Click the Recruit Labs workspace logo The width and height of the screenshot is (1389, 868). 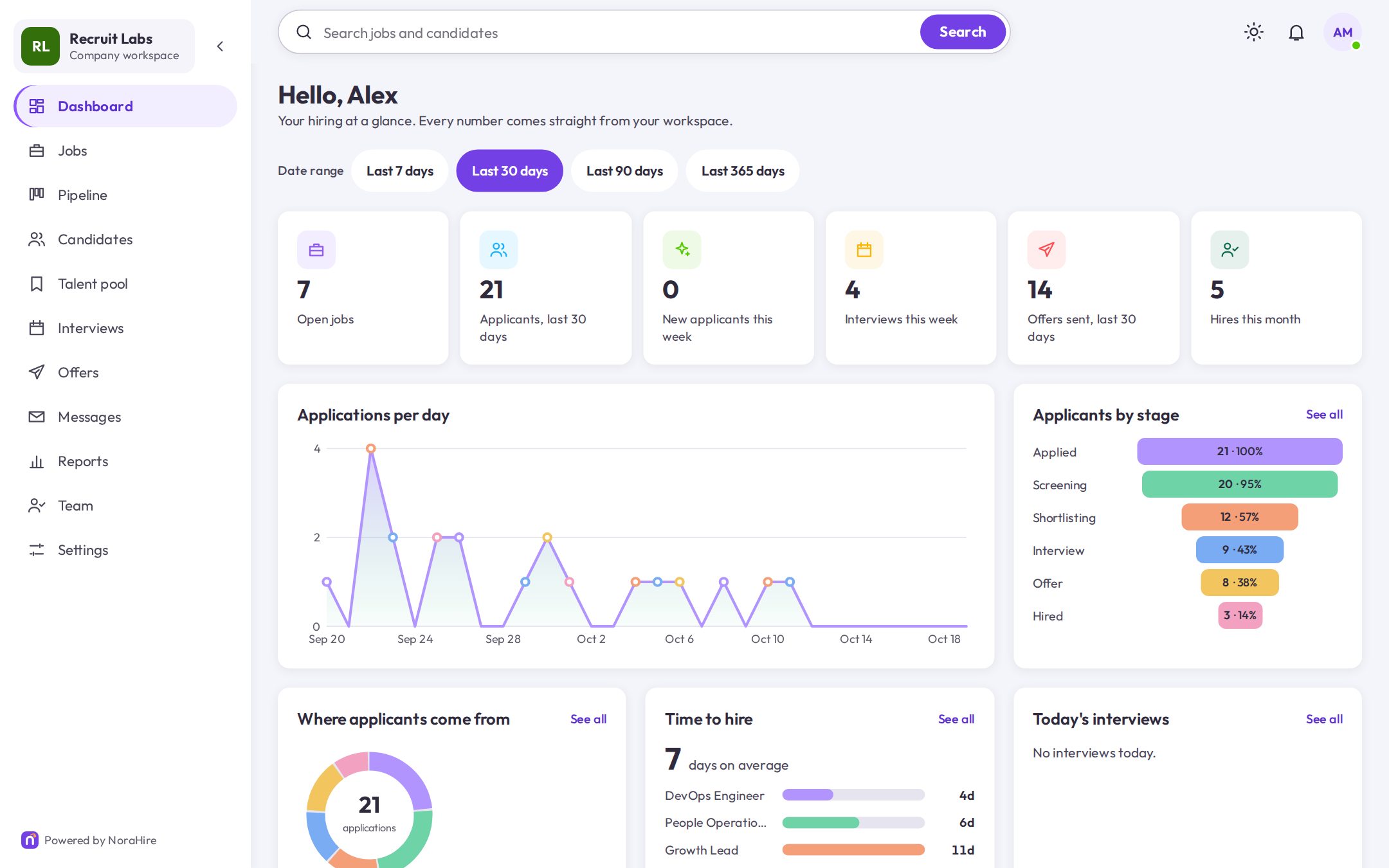click(41, 46)
